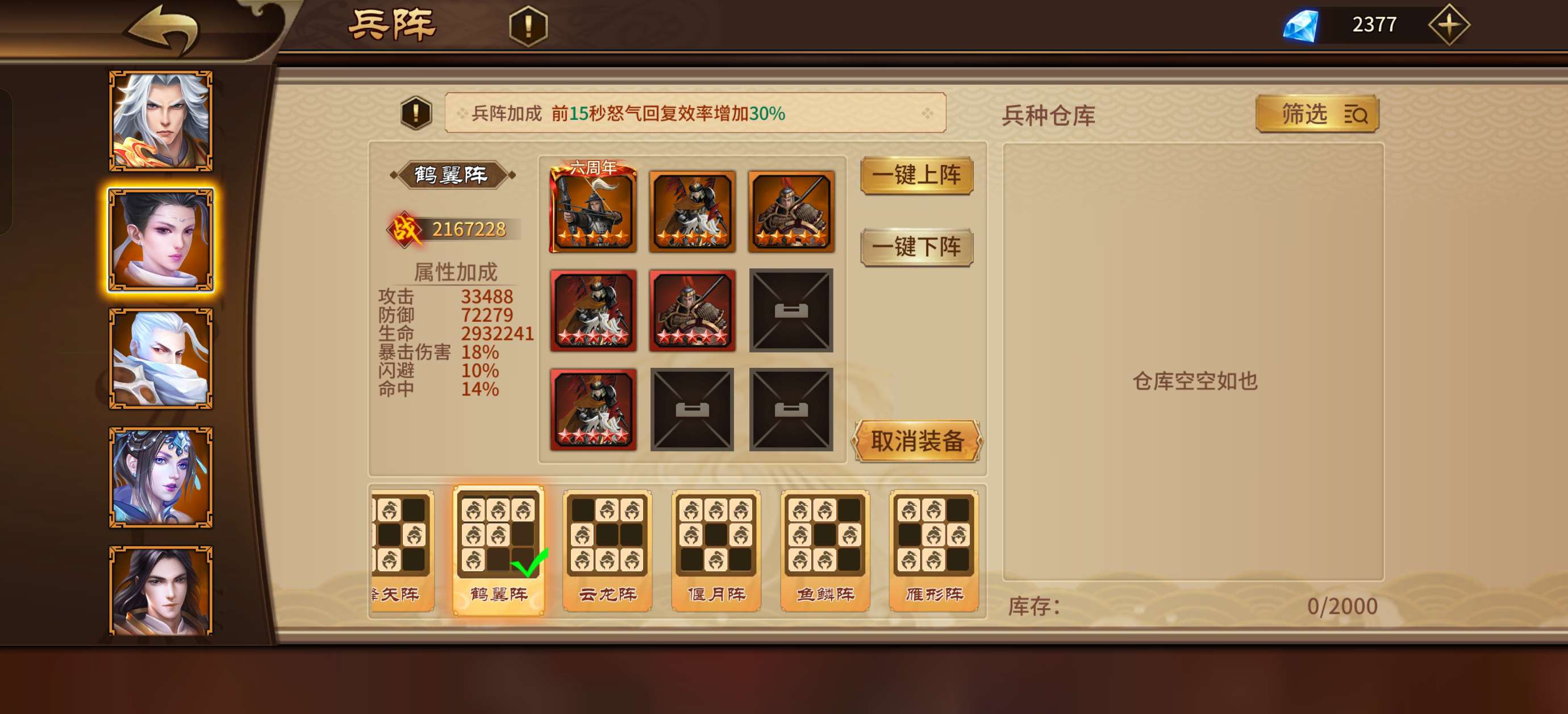Image resolution: width=1568 pixels, height=714 pixels.
Task: Tap the plus icon to add diamonds
Action: 1449,25
